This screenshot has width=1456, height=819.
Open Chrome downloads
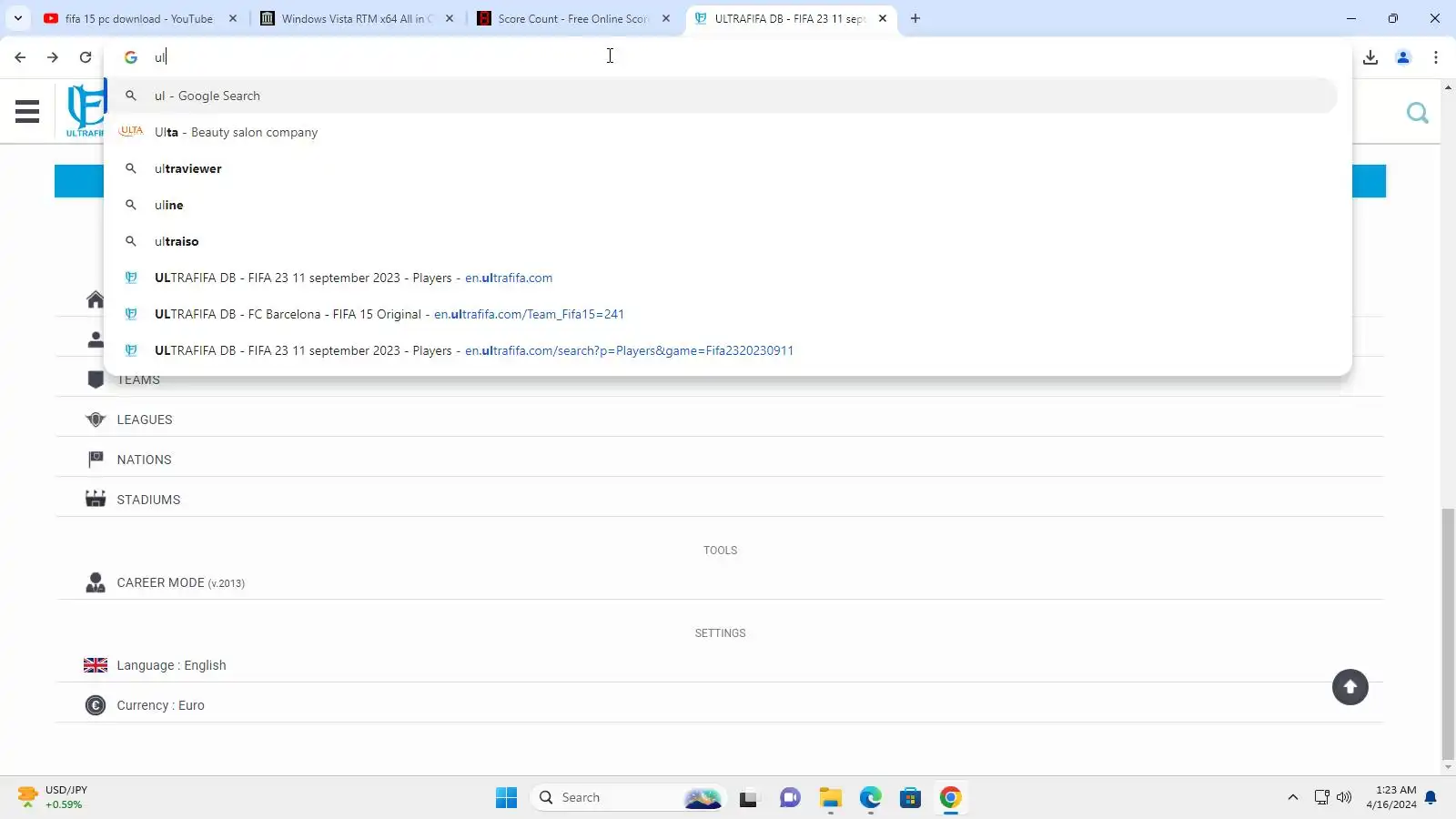[1370, 57]
